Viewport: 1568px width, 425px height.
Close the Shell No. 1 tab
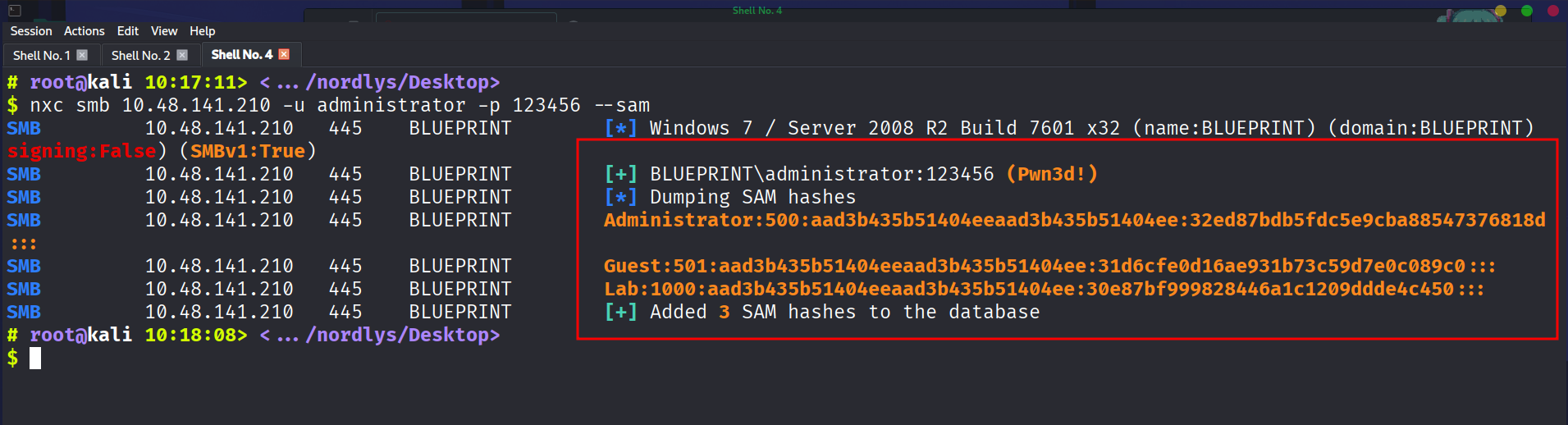pyautogui.click(x=82, y=55)
